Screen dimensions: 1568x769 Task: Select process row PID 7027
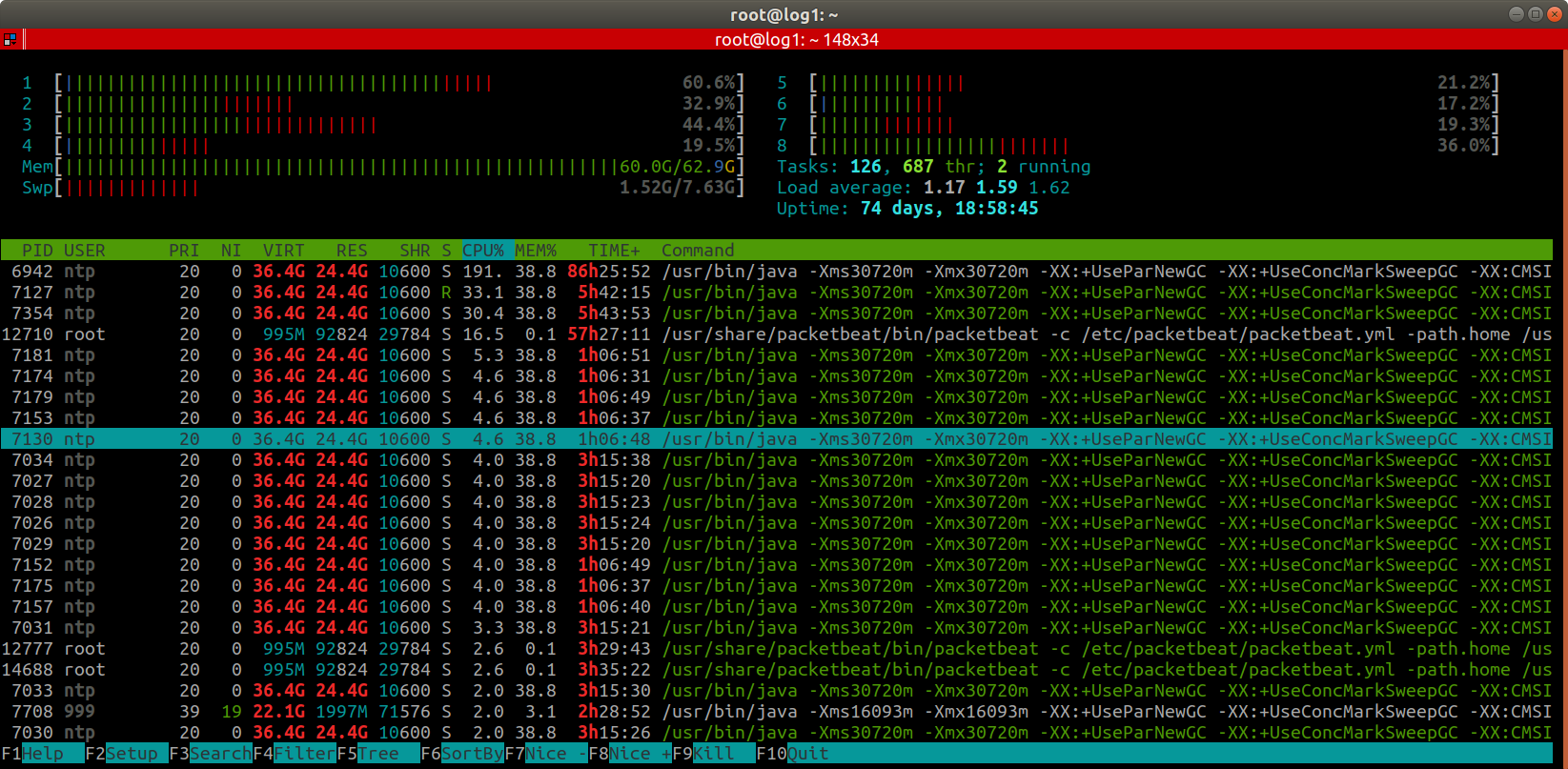coord(777,481)
